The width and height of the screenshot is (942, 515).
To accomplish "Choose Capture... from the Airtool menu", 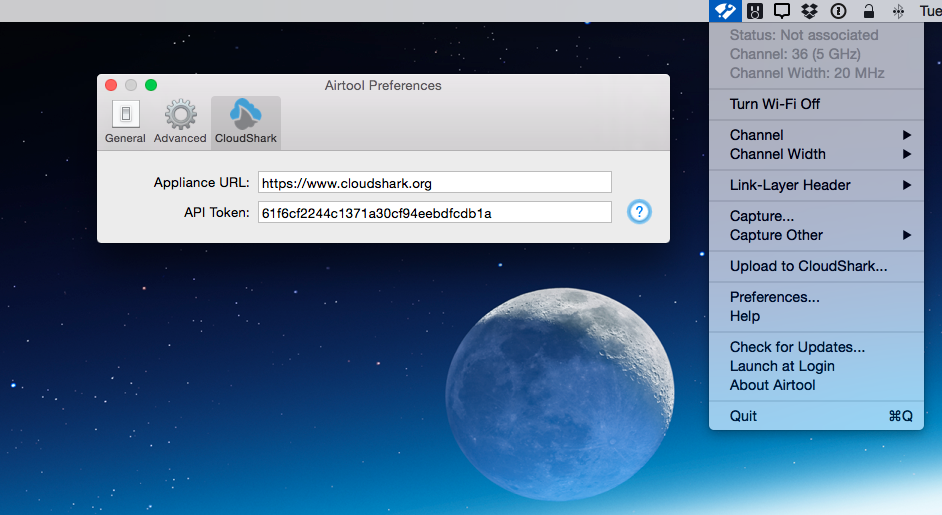I will pos(816,216).
